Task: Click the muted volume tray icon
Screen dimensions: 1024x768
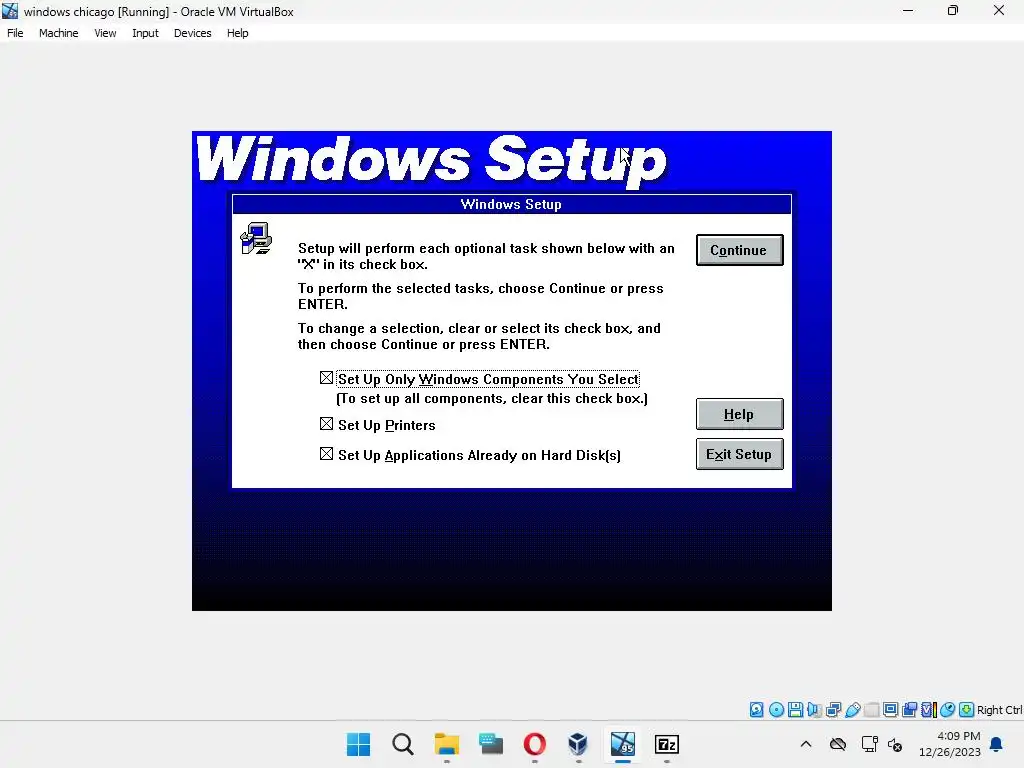Action: (895, 744)
